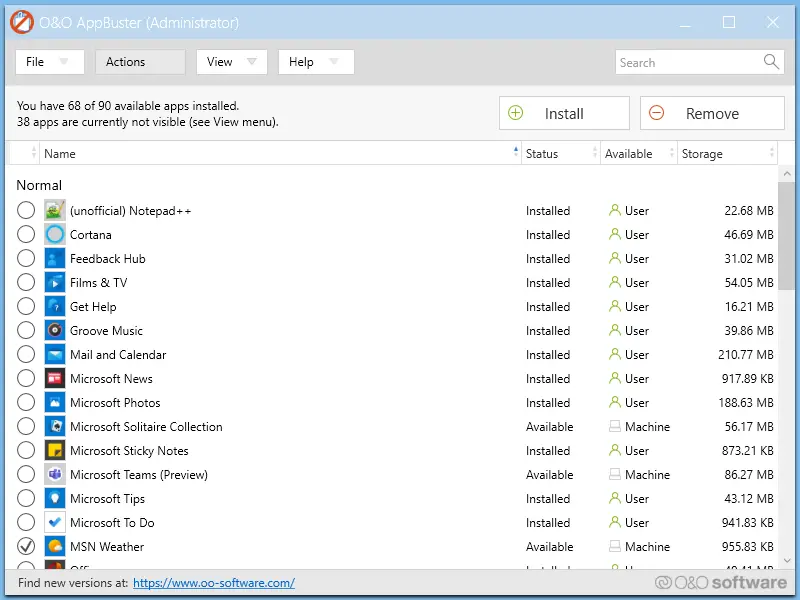800x600 pixels.
Task: Click the Microsoft To Do icon
Action: (55, 522)
